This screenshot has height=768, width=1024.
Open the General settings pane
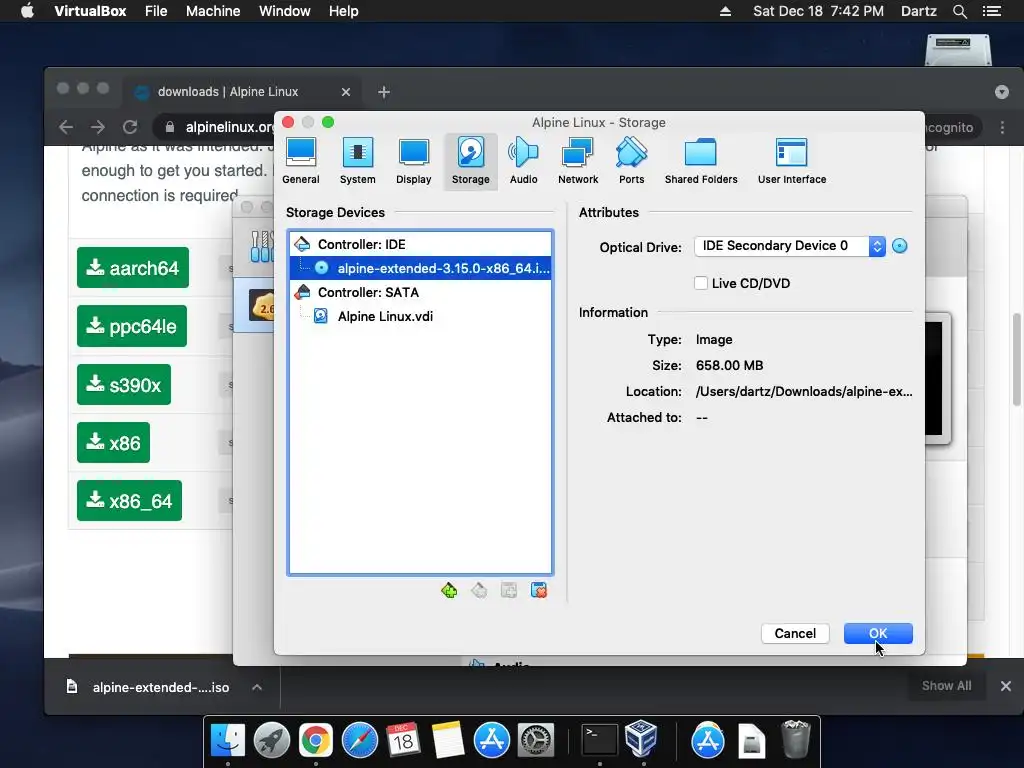300,161
